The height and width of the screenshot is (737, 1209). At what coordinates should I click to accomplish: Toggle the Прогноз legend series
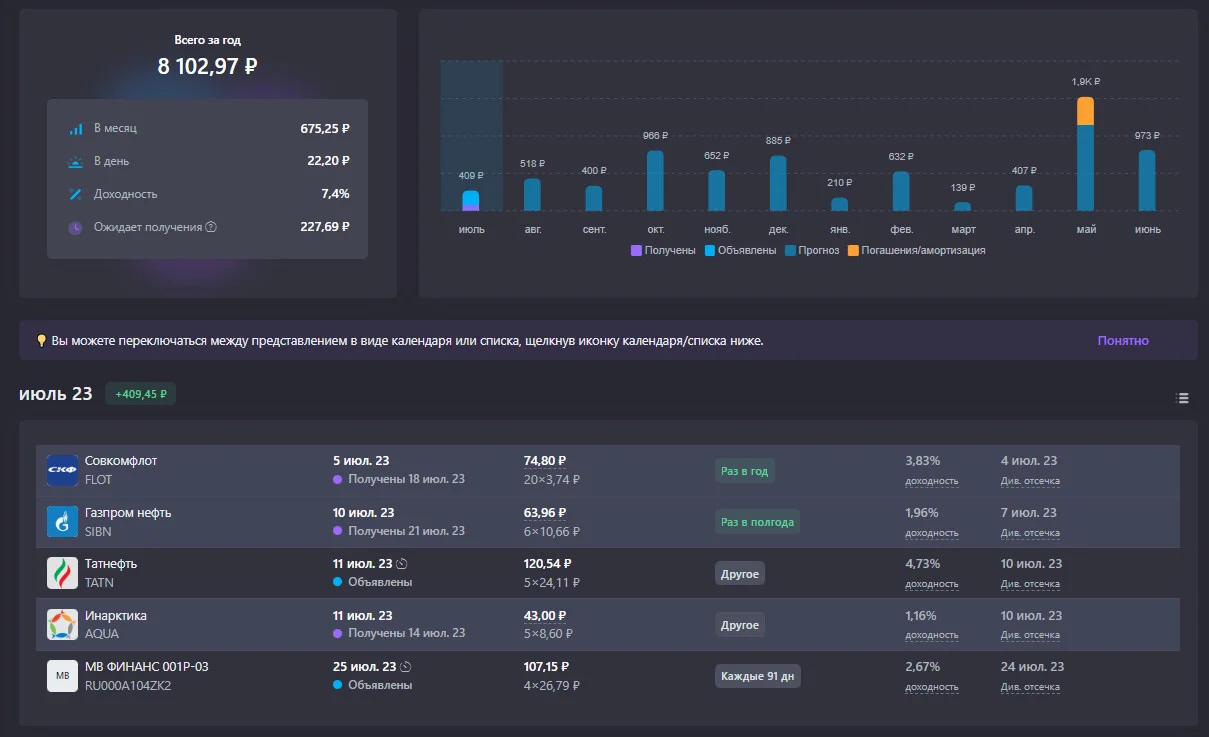812,250
